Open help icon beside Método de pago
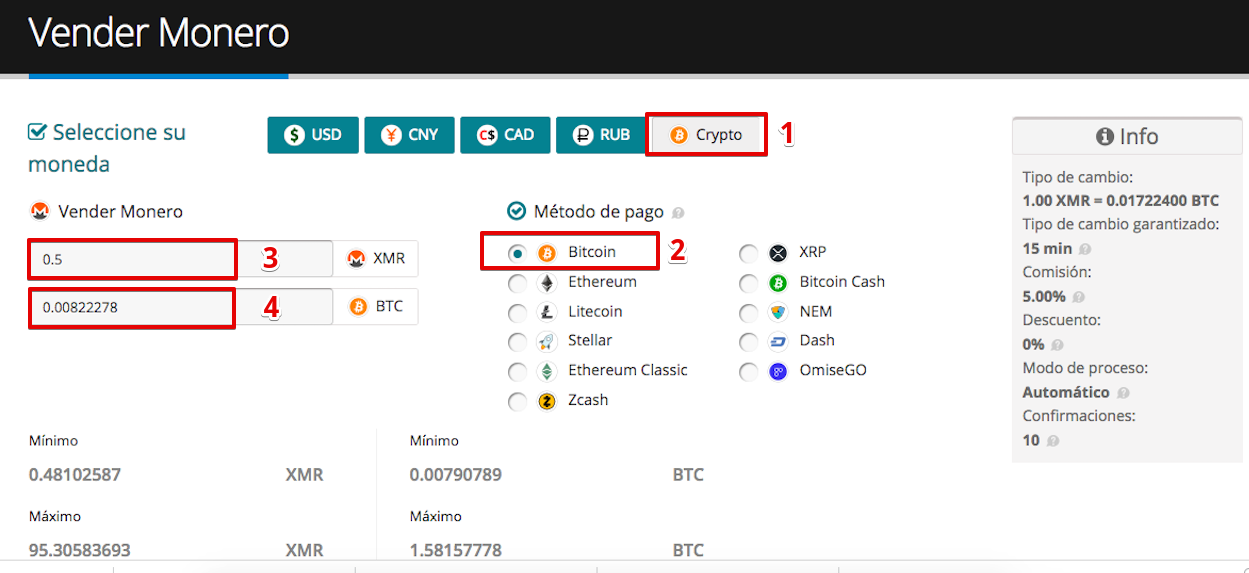The width and height of the screenshot is (1249, 573). click(x=678, y=213)
